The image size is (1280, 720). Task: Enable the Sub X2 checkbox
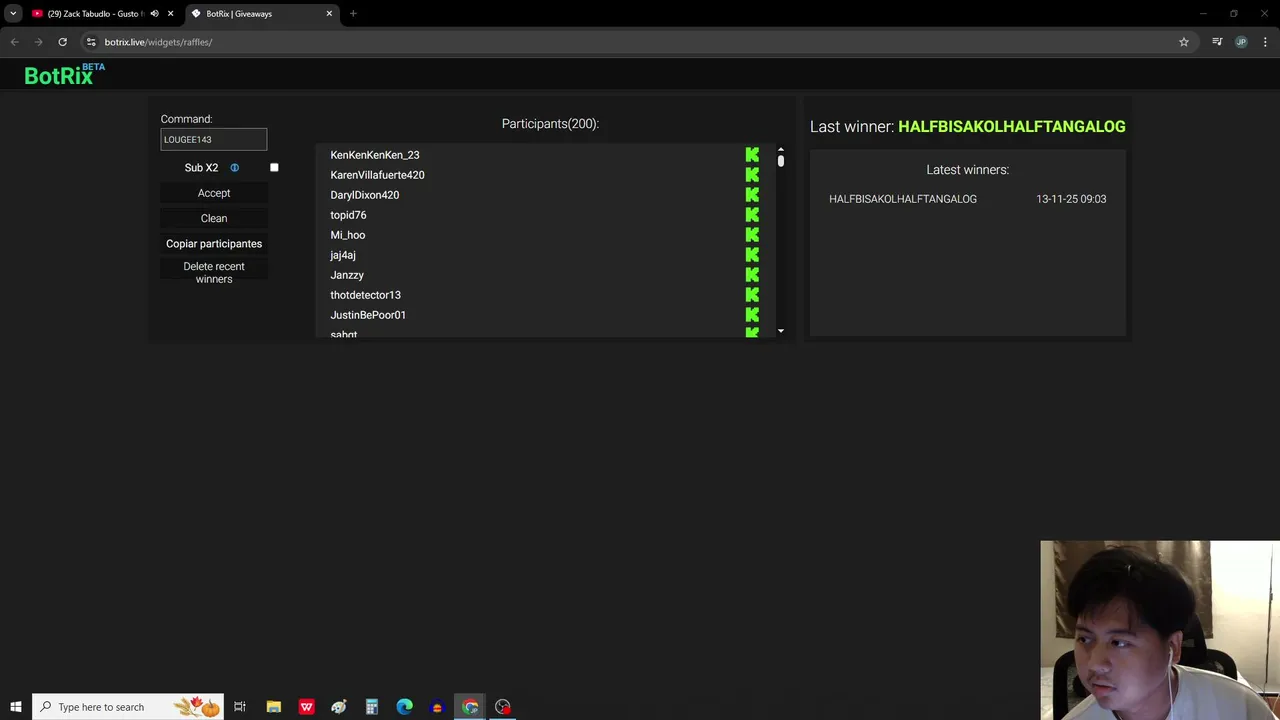point(274,168)
